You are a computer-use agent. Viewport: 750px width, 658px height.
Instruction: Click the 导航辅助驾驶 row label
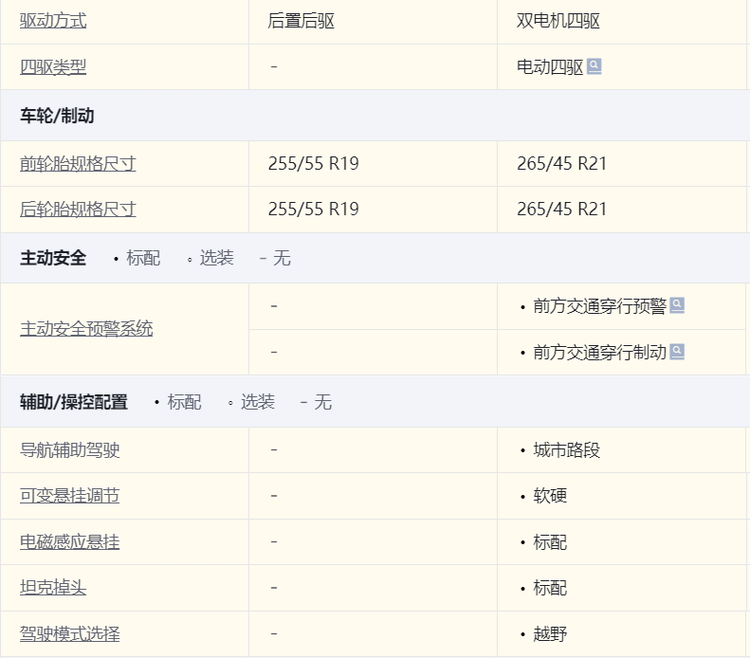click(x=70, y=450)
